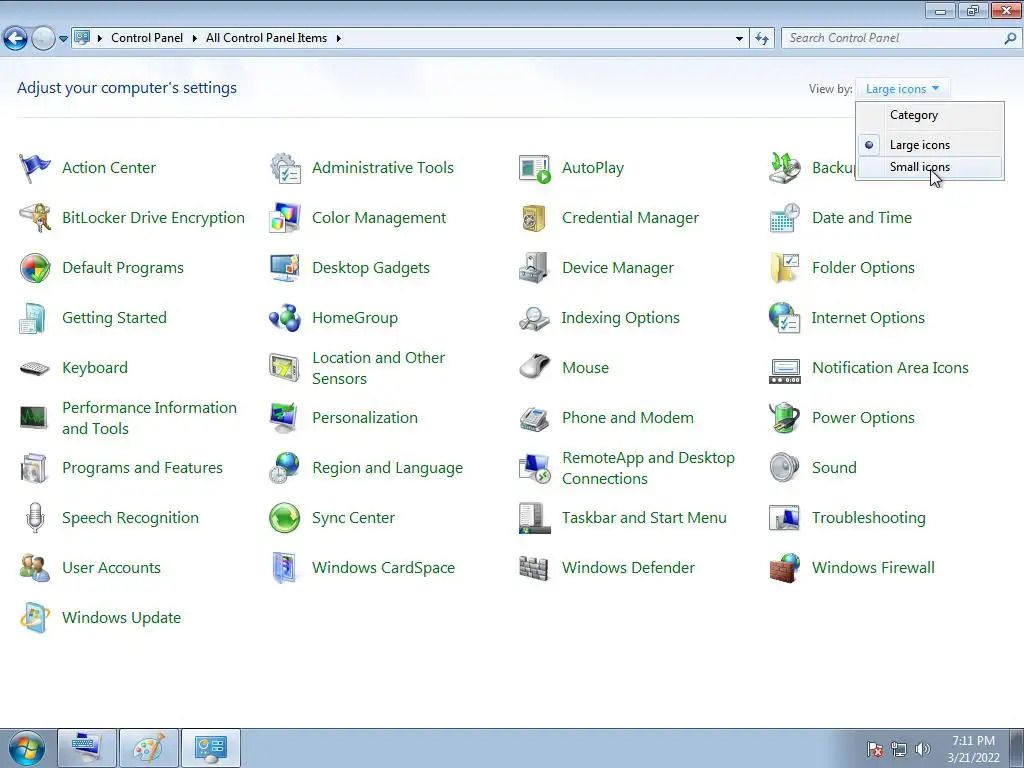Open the Keyboard icon
This screenshot has width=1024, height=768.
tap(35, 368)
